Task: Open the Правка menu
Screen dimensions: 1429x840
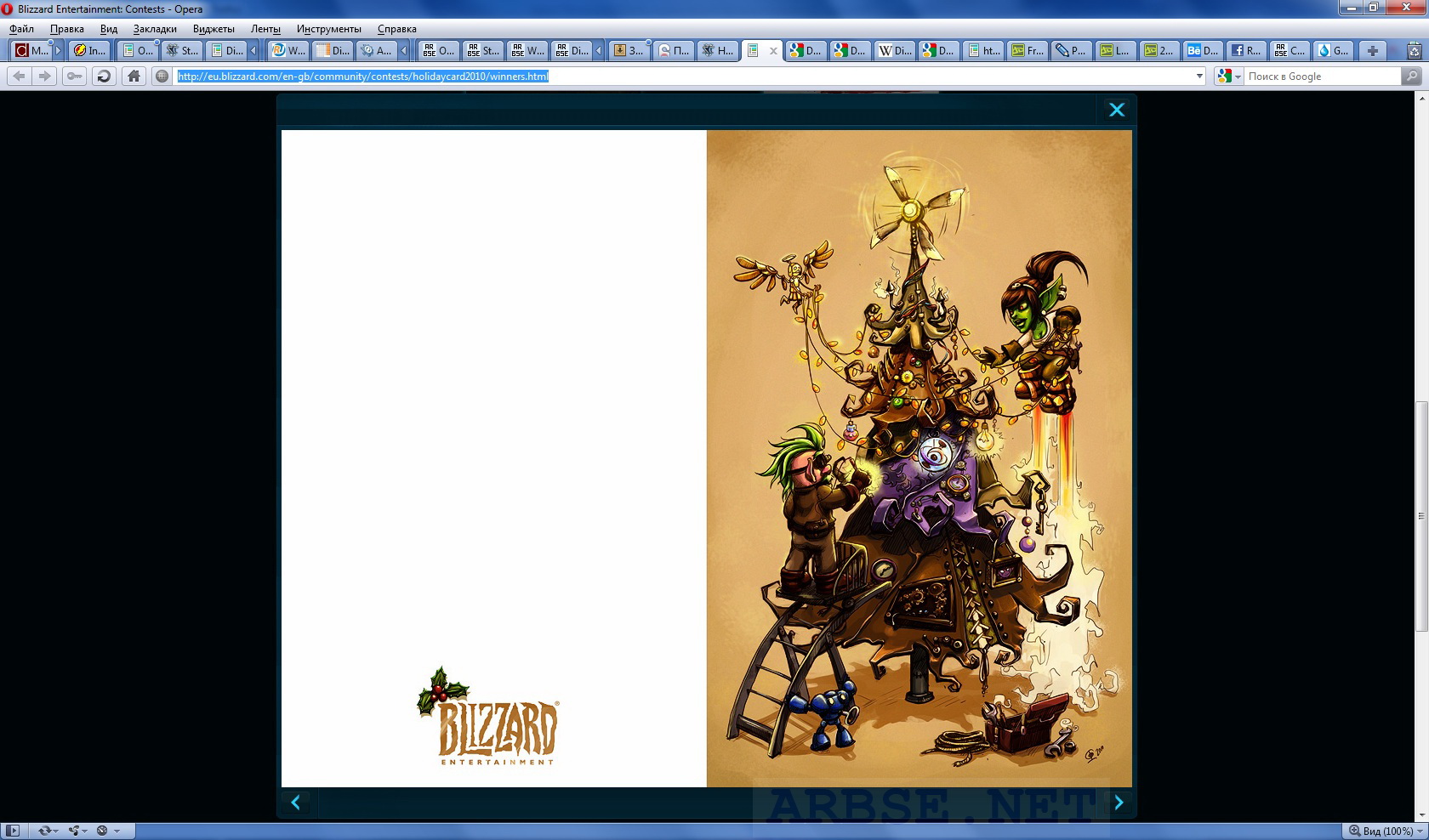Action: click(x=67, y=29)
